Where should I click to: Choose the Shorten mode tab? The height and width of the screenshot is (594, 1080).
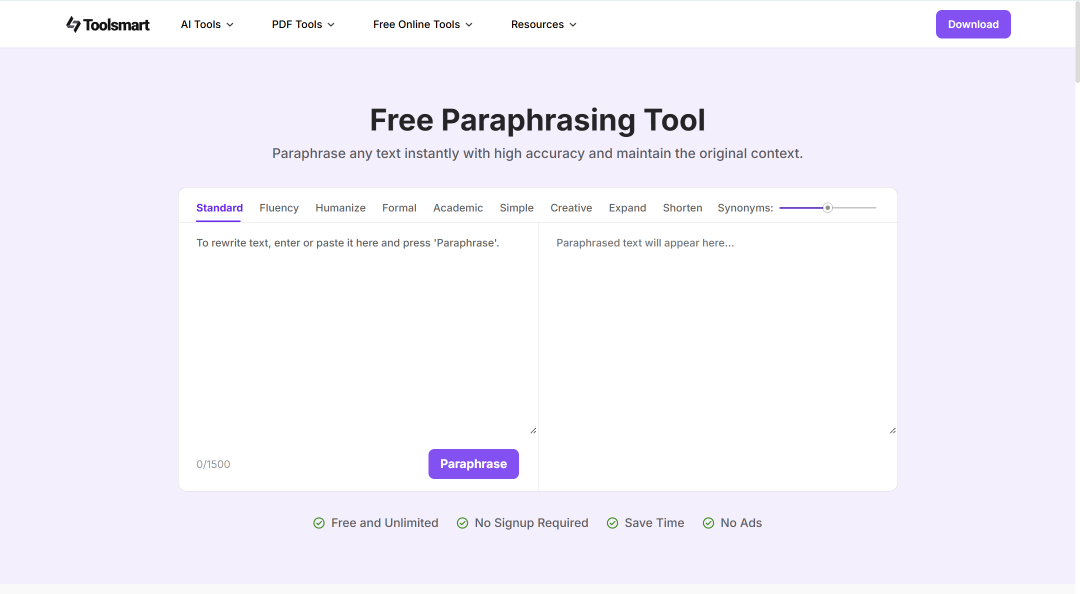pyautogui.click(x=683, y=208)
